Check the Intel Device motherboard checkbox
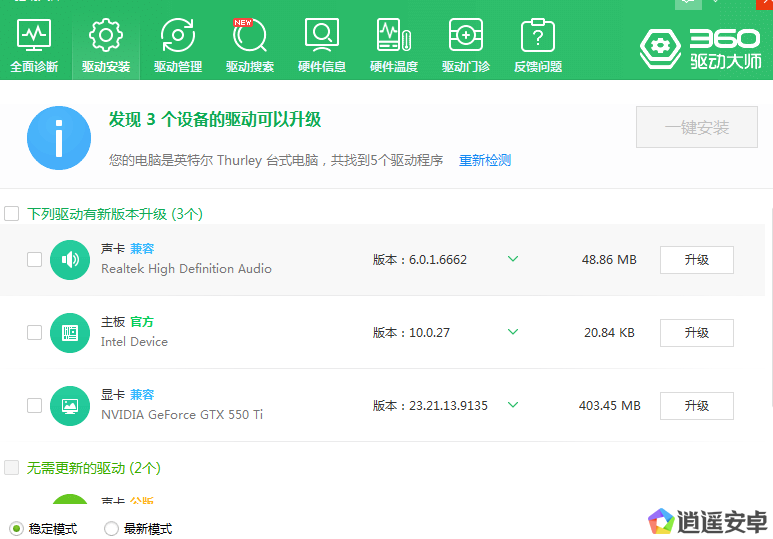This screenshot has width=773, height=539. 35,333
